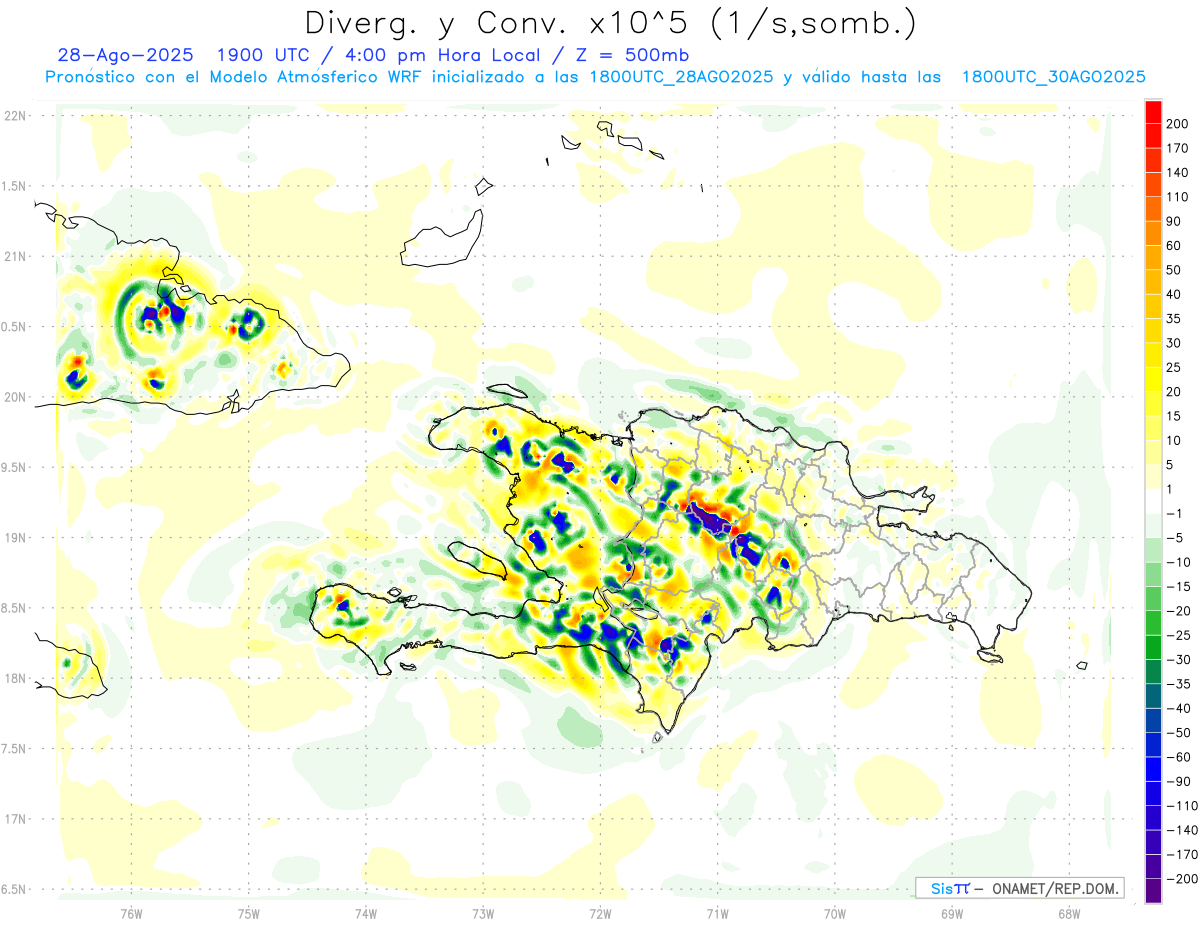The height and width of the screenshot is (927, 1200).
Task: Click the purple swatch below -200 on the scale
Action: pyautogui.click(x=1154, y=890)
